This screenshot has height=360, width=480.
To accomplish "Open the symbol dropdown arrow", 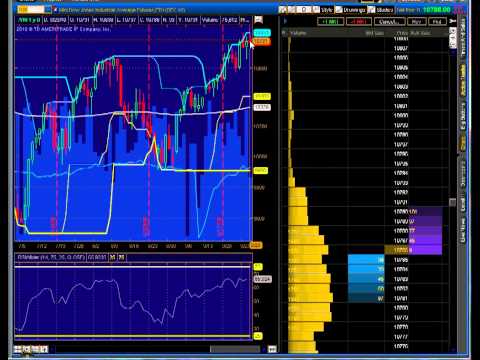I will coord(48,10).
